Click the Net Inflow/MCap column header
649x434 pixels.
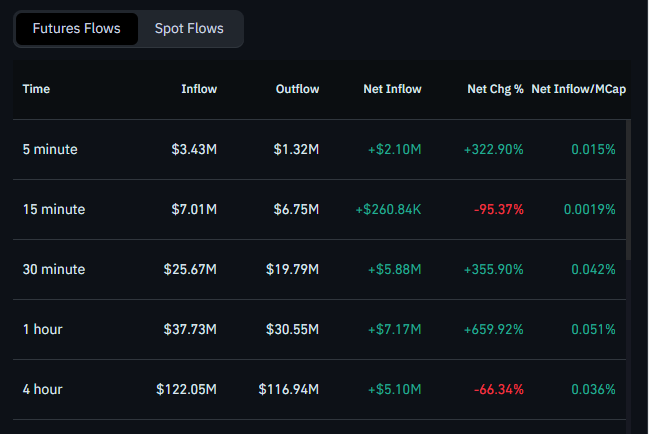click(579, 89)
